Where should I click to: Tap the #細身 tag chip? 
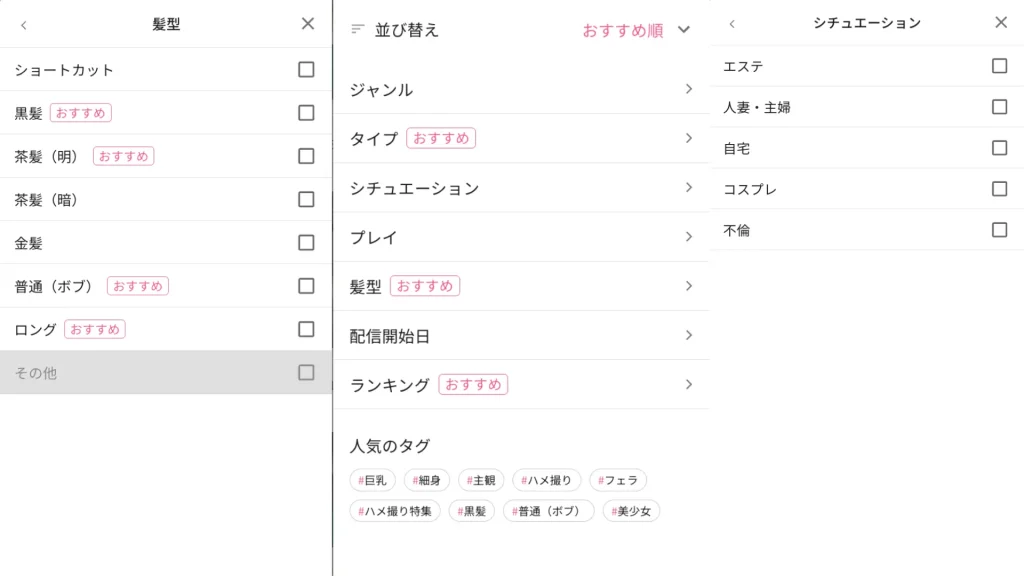[x=427, y=480]
